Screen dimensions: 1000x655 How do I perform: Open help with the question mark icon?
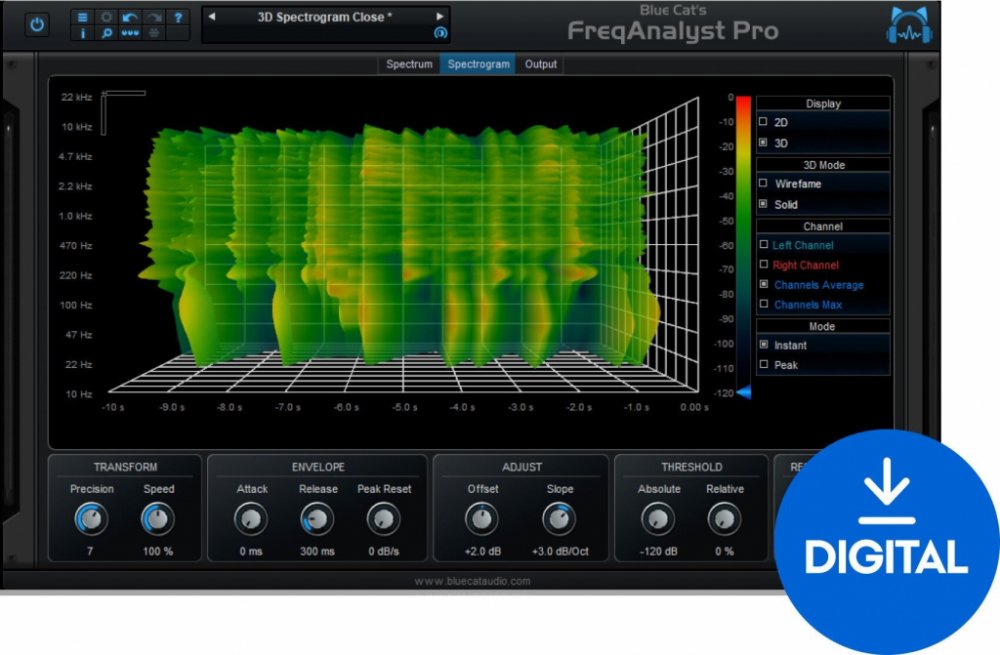tap(178, 17)
